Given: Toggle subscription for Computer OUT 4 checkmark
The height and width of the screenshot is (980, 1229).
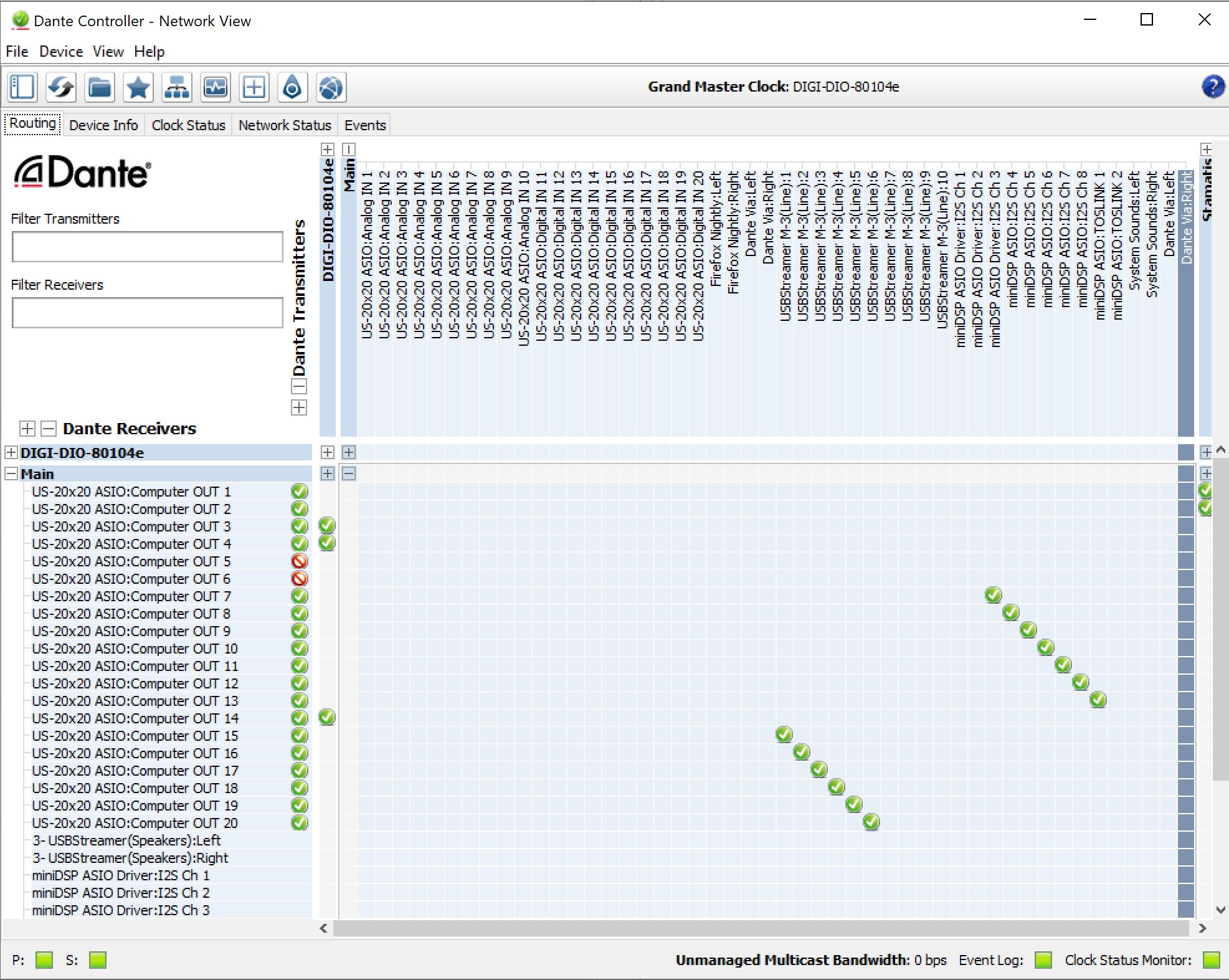Looking at the screenshot, I should coord(327,543).
